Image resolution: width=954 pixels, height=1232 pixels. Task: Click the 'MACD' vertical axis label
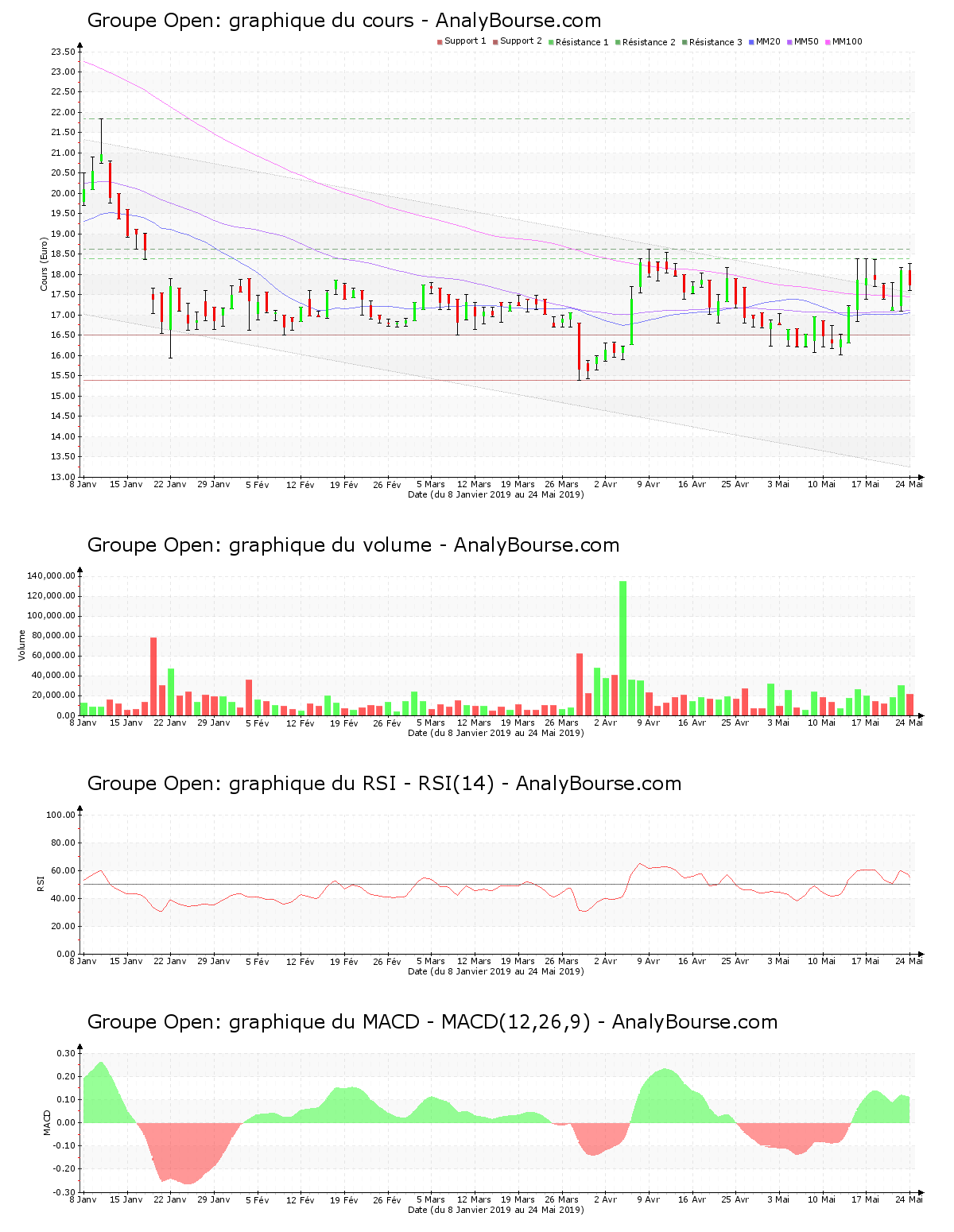46,1122
